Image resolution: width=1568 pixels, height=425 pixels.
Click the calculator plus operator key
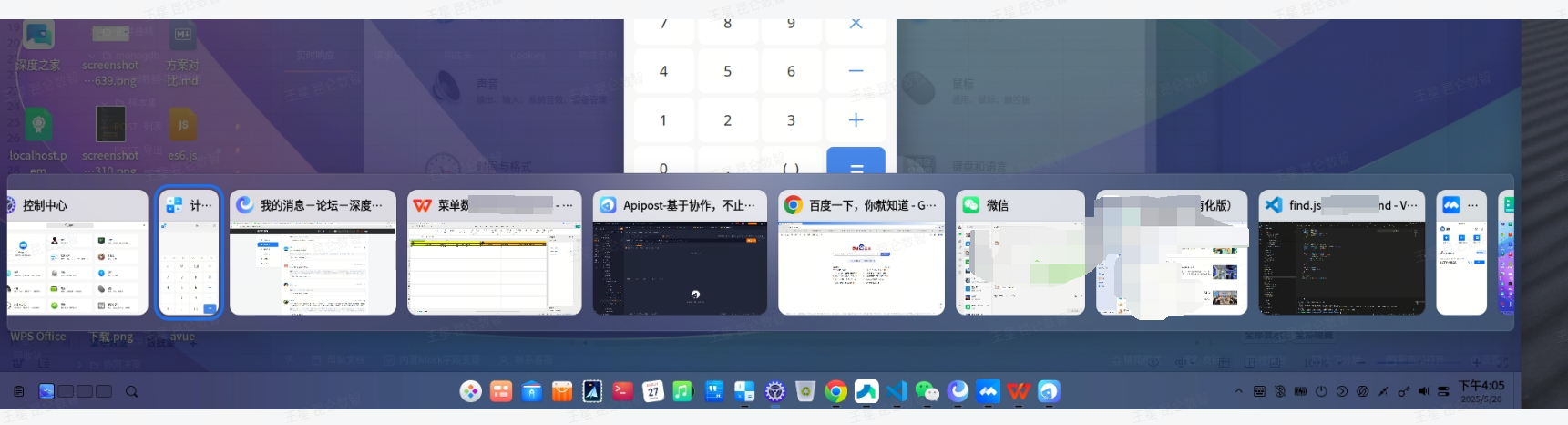(x=856, y=120)
